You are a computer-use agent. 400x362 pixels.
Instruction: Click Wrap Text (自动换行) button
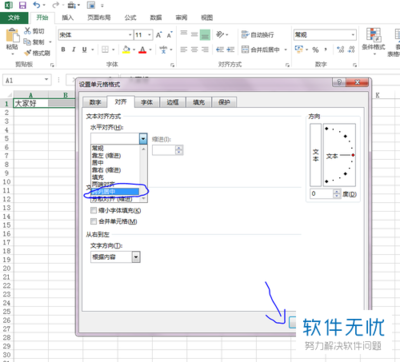click(257, 34)
